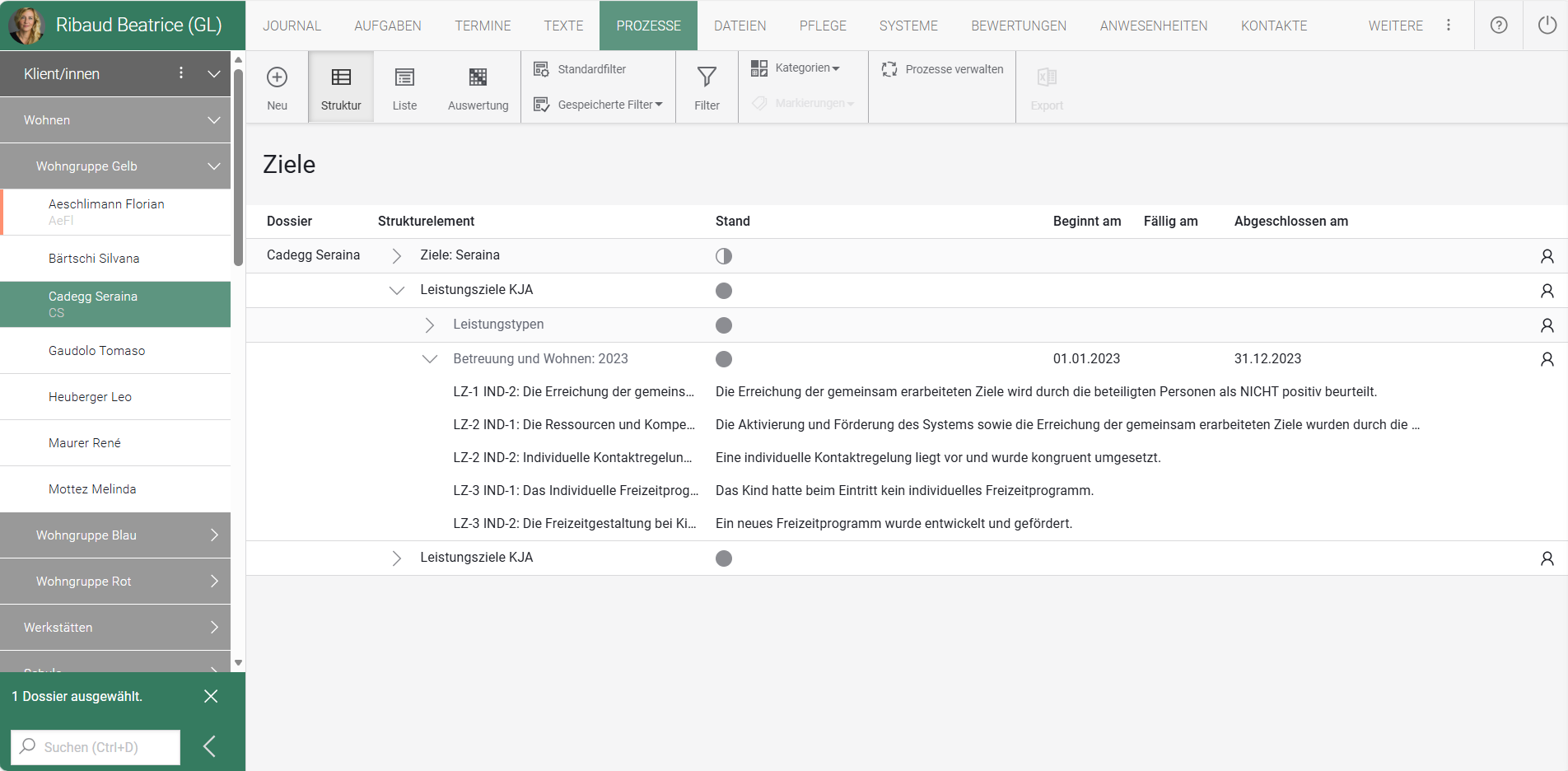Apply the Standardfilter
1568x771 pixels.
pyautogui.click(x=581, y=69)
